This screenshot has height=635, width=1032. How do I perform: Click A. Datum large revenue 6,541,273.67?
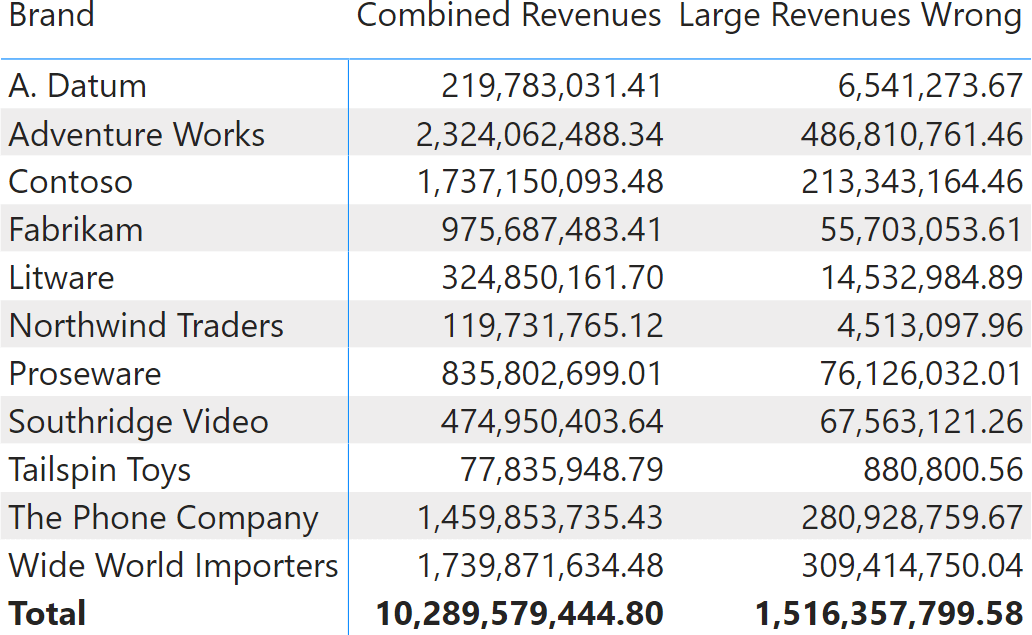click(x=930, y=86)
